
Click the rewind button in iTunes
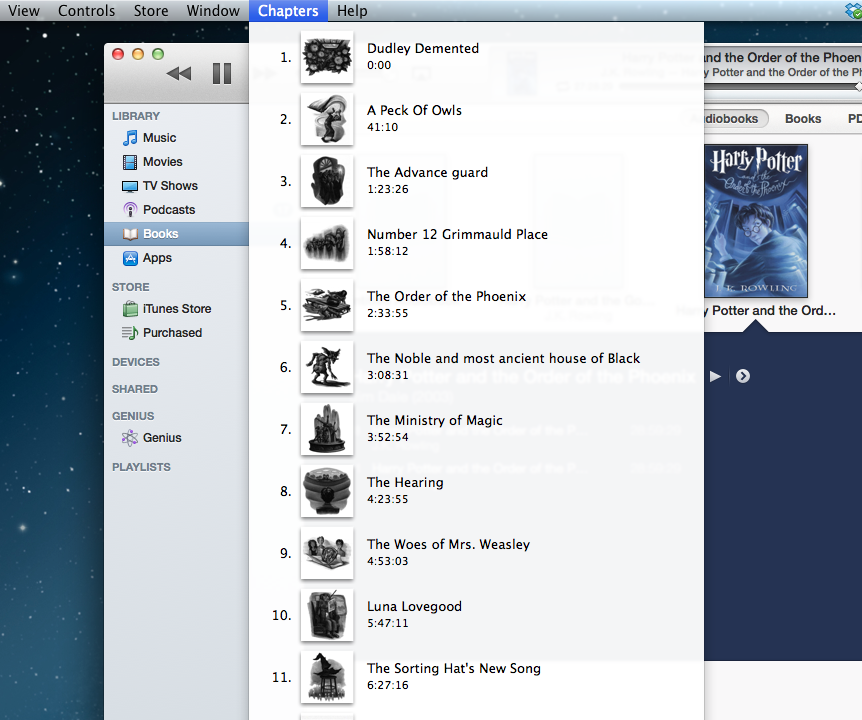(x=179, y=73)
